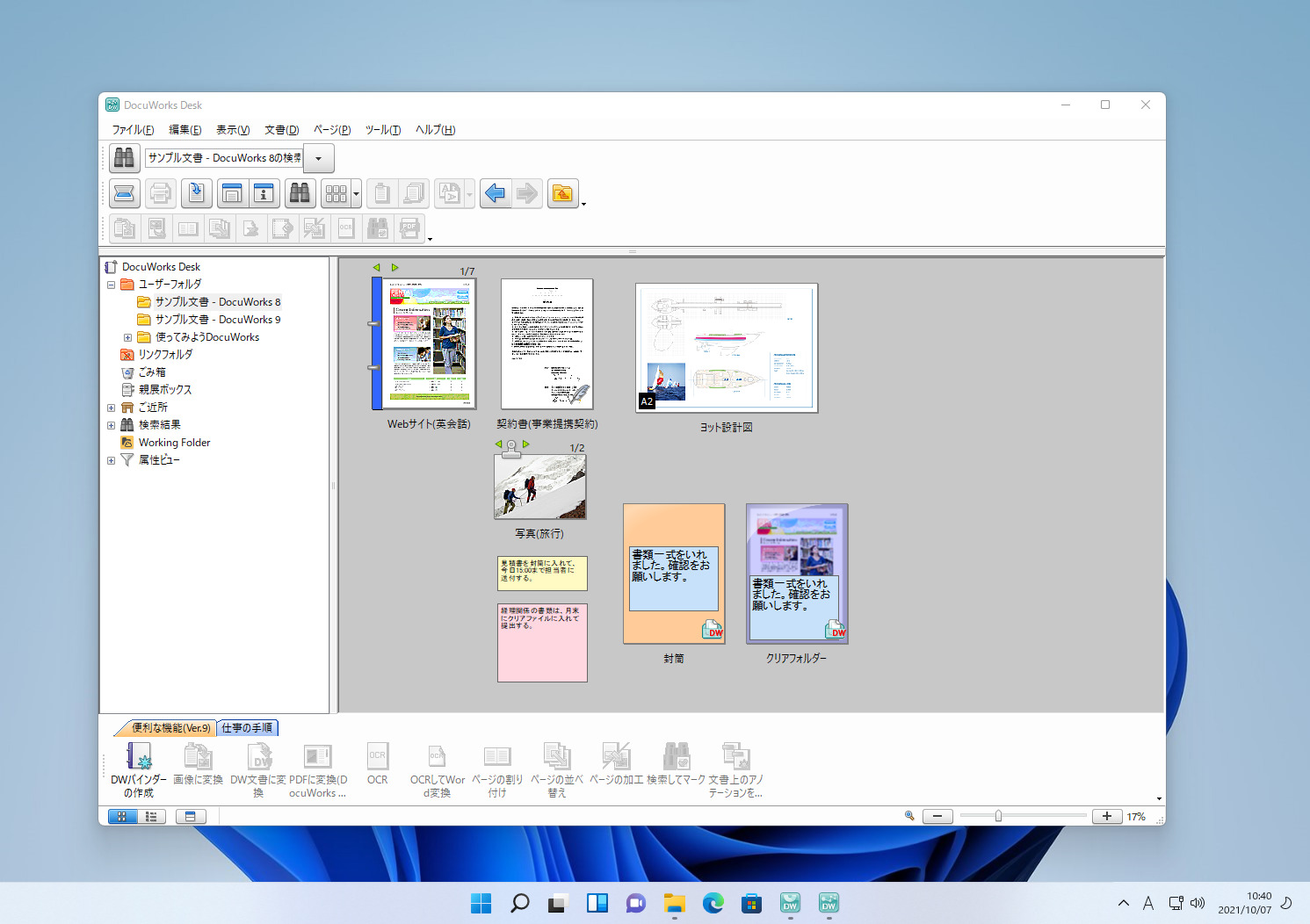The height and width of the screenshot is (924, 1310).
Task: Select the 検索してマーク tool
Action: click(677, 766)
